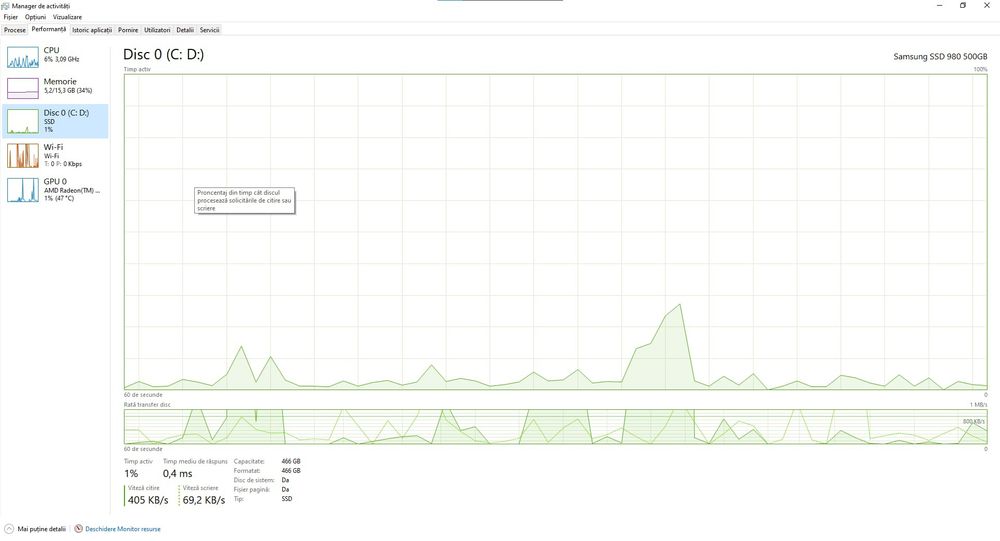Open the Deschidere Monitor resurse link
This screenshot has width=1000, height=541.
click(x=123, y=529)
